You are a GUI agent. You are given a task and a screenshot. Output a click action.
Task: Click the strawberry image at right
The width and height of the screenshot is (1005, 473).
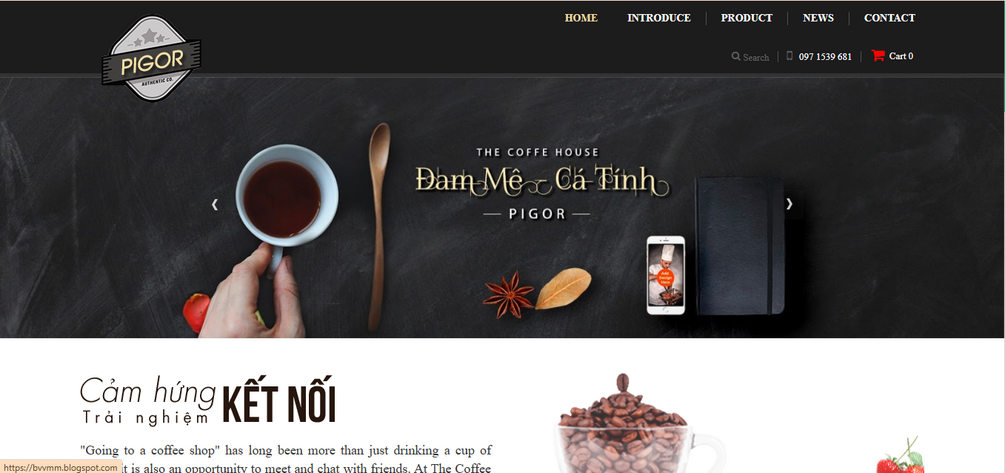(901, 456)
